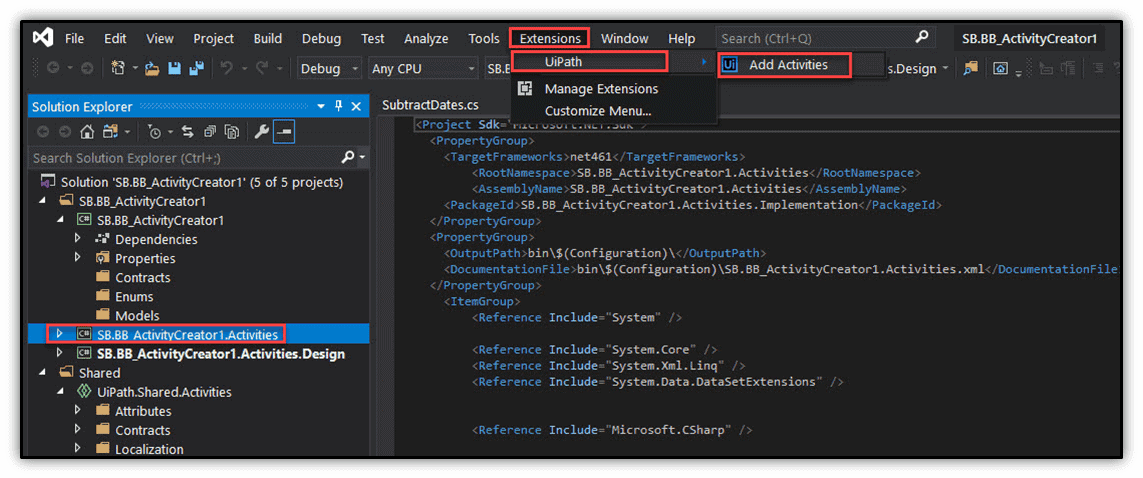Image resolution: width=1143 pixels, height=478 pixels.
Task: Open the Extensions menu
Action: pyautogui.click(x=550, y=39)
